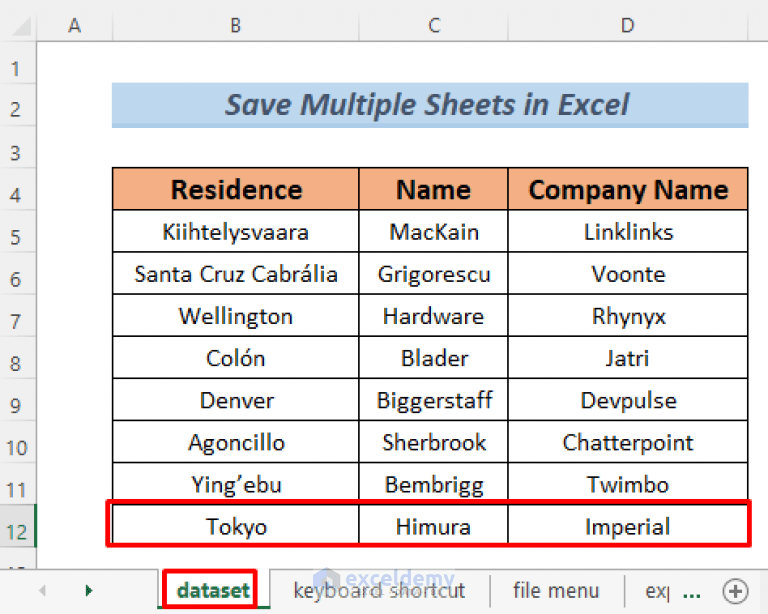Click the Company Name header cell

628,189
